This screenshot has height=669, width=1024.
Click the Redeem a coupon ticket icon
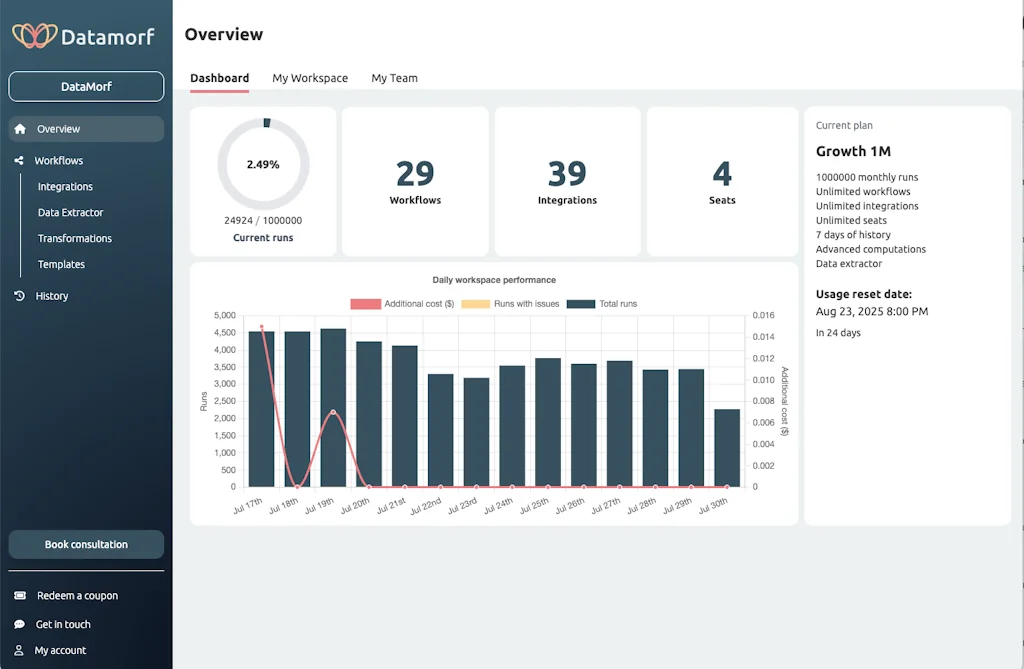point(21,595)
